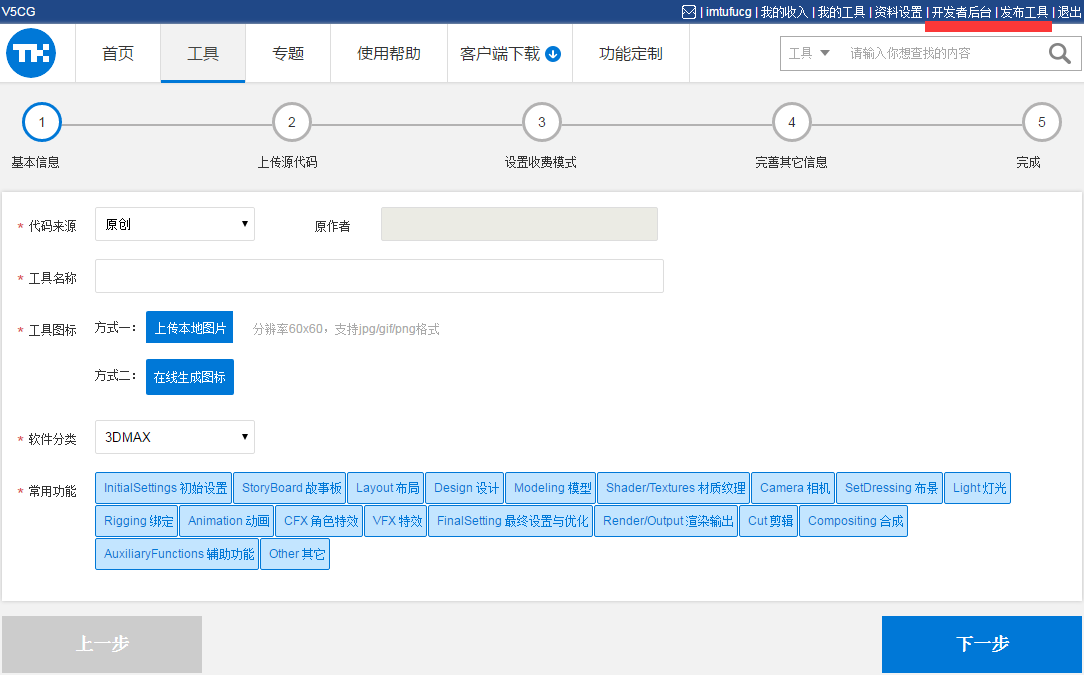
Task: Toggle Rigging 绑定 tag
Action: click(x=138, y=521)
